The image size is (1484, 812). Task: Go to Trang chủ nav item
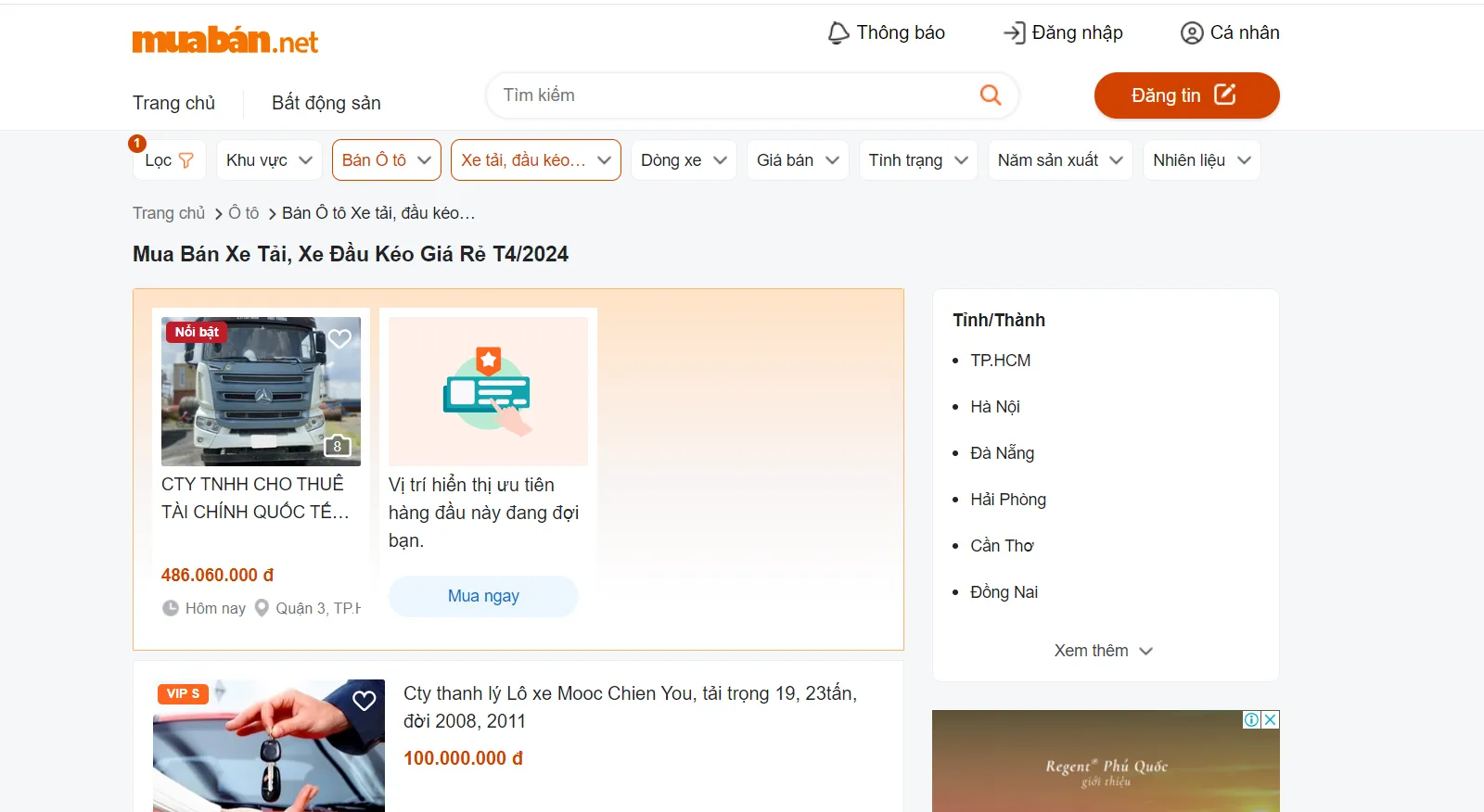[x=173, y=103]
